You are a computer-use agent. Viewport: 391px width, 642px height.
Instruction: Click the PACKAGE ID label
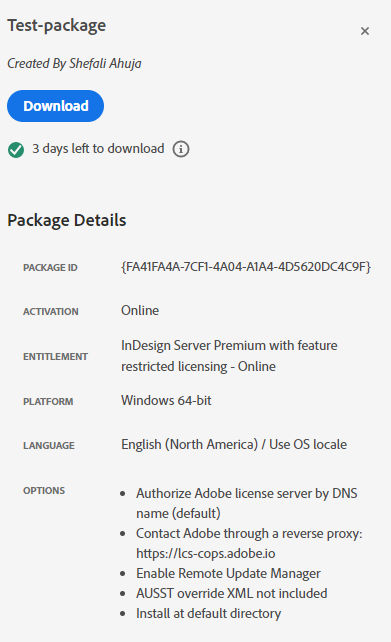pyautogui.click(x=50, y=267)
